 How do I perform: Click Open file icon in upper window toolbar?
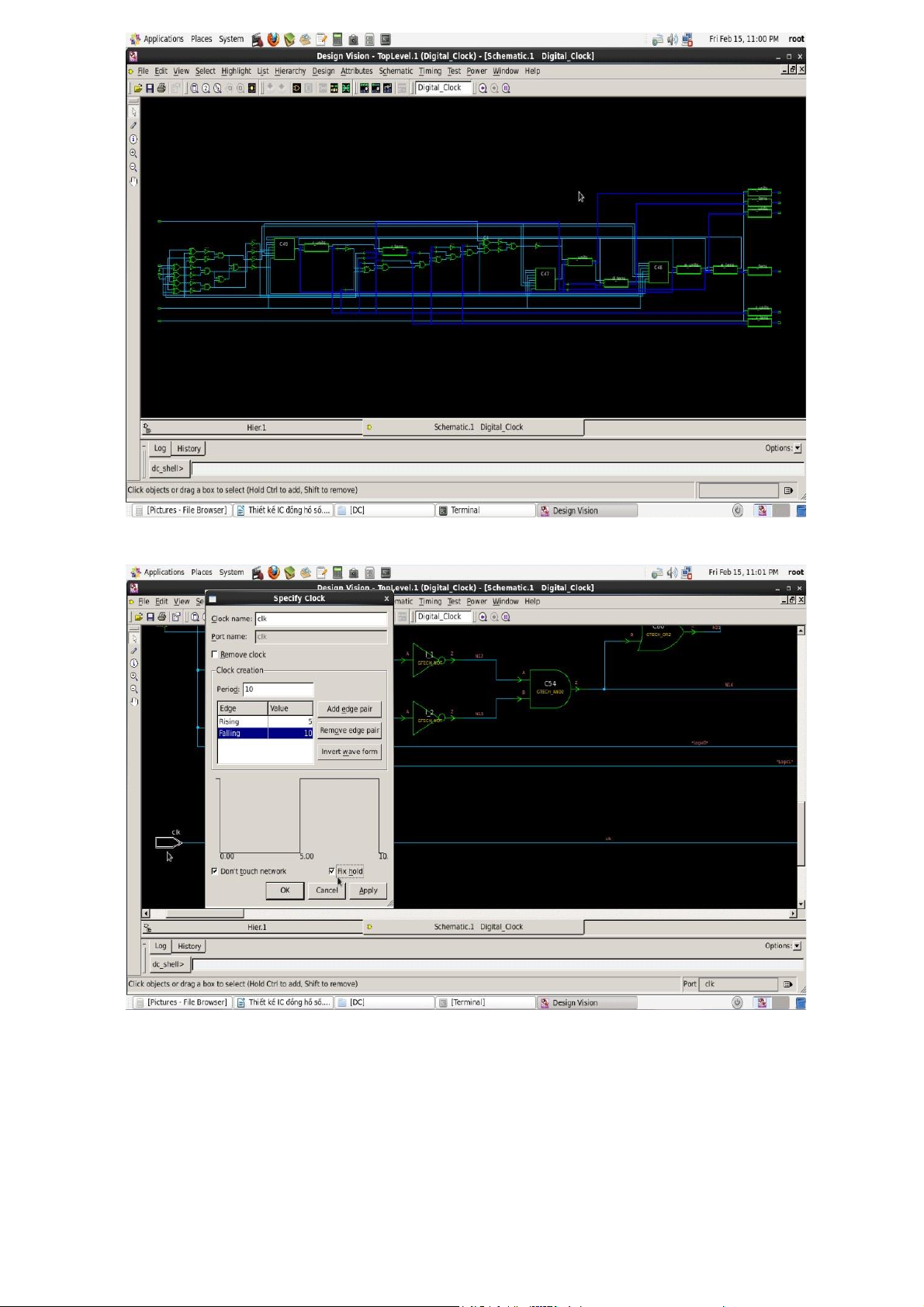click(x=138, y=88)
